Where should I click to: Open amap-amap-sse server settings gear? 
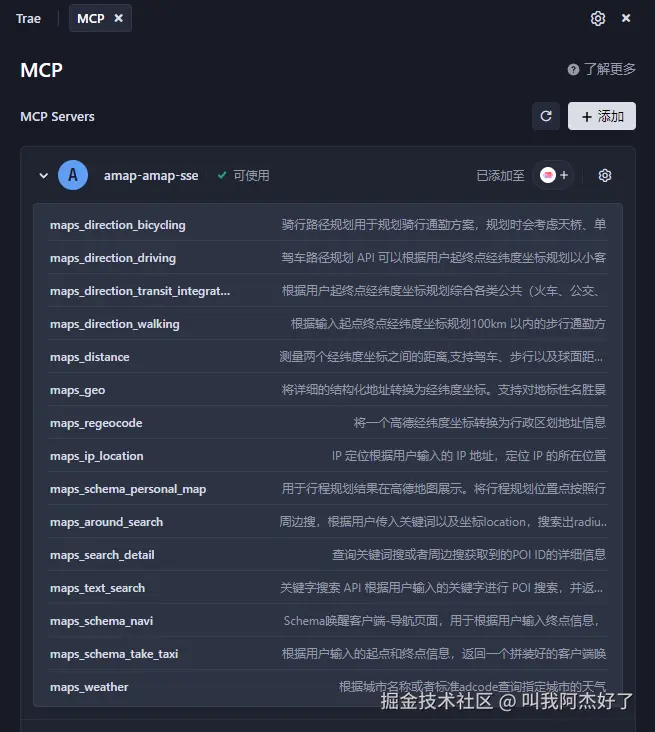pyautogui.click(x=605, y=176)
